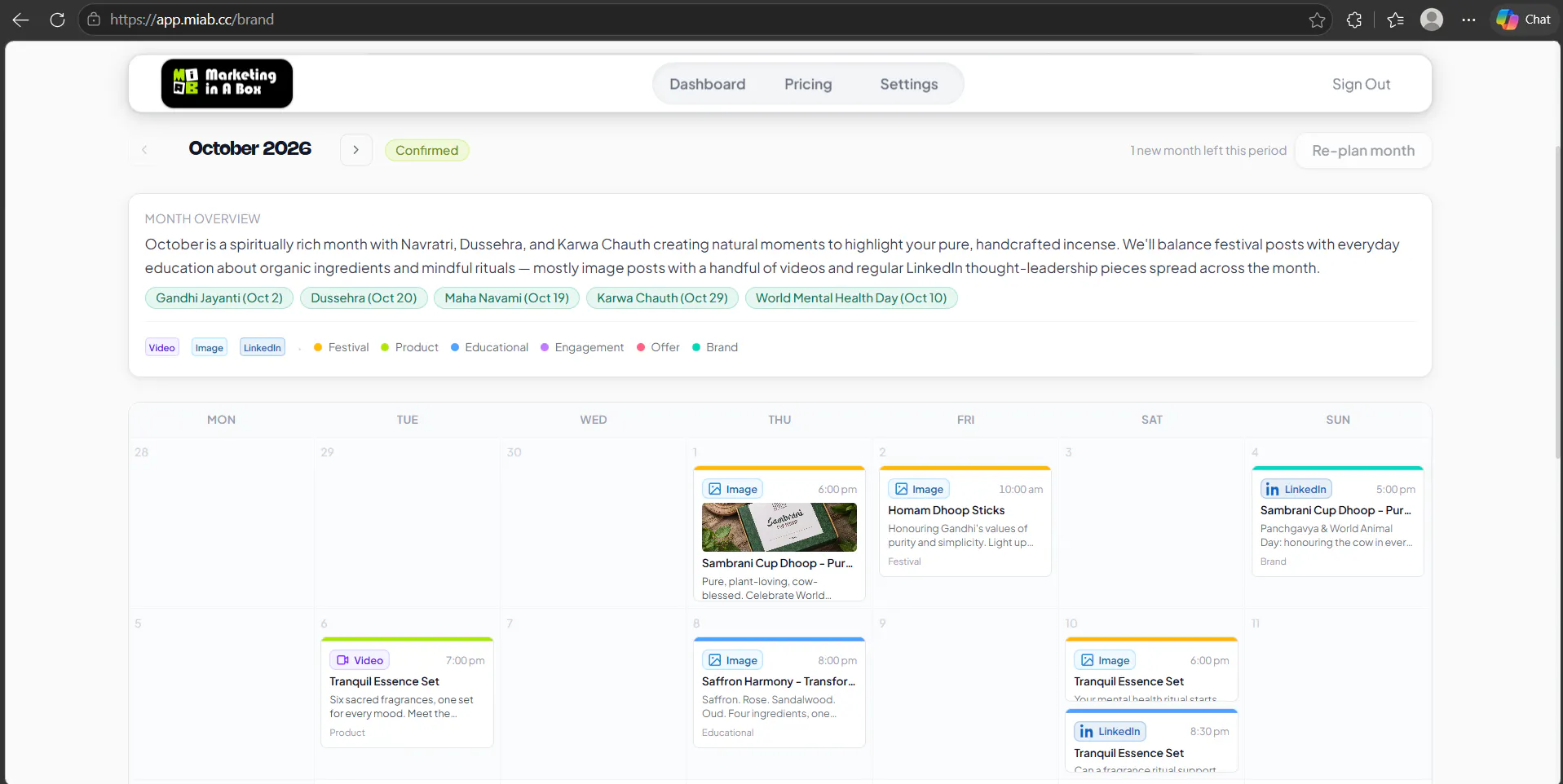Open the browser profile avatar
Viewport: 1563px width, 784px height.
click(x=1432, y=20)
